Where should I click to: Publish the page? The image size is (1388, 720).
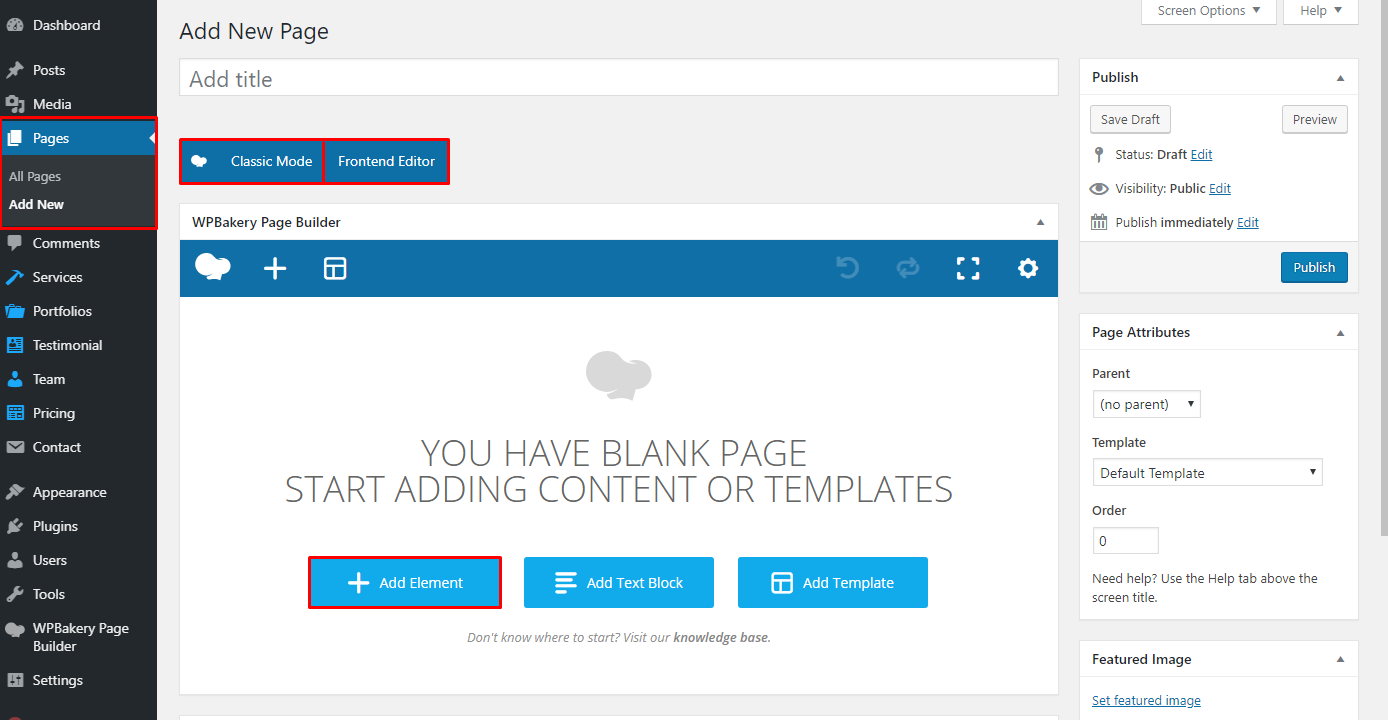(1314, 267)
